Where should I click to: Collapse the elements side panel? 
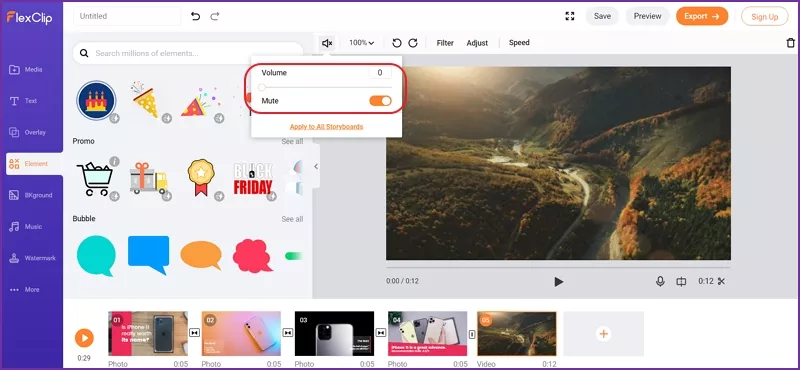(x=316, y=166)
